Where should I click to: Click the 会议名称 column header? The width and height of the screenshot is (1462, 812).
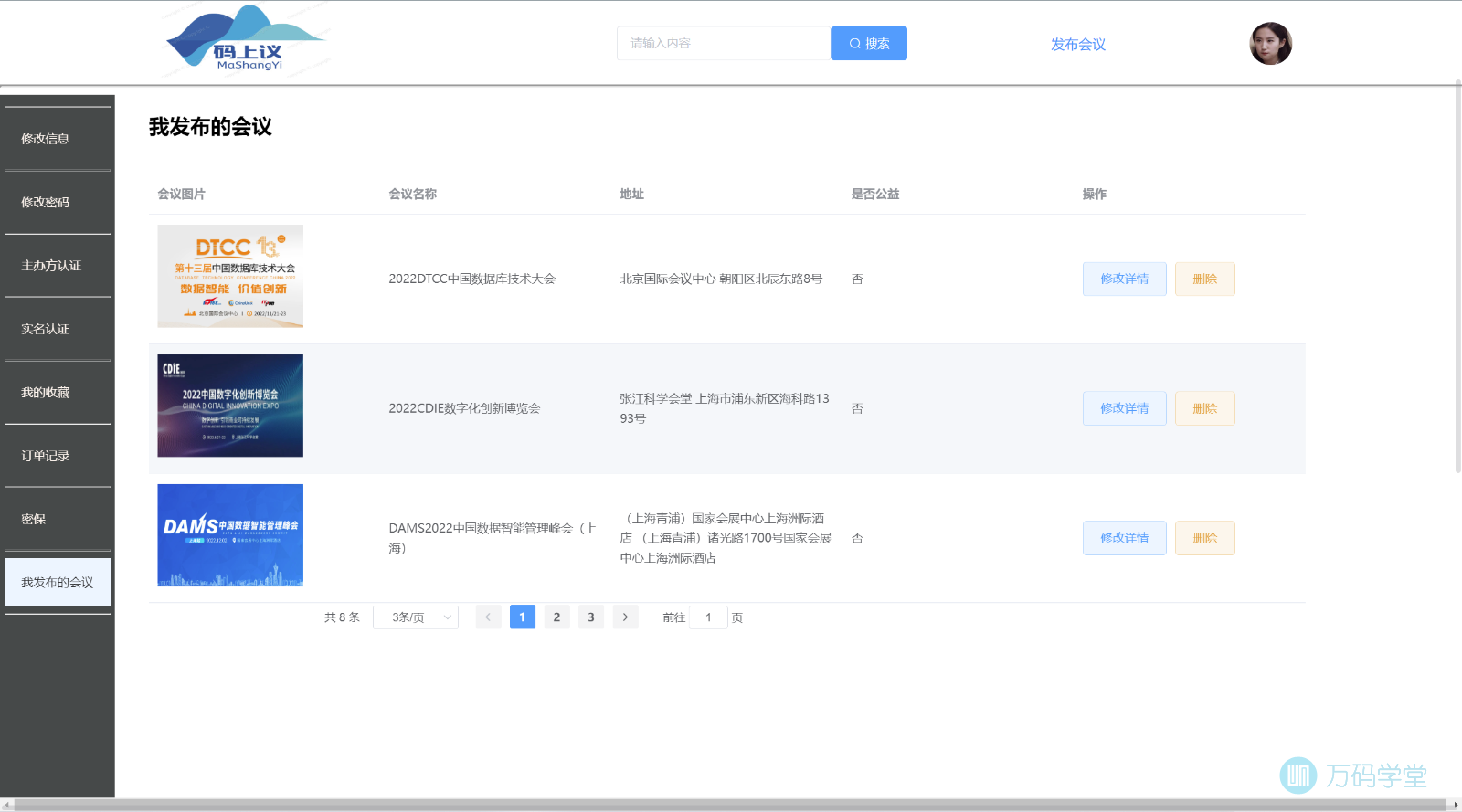413,194
